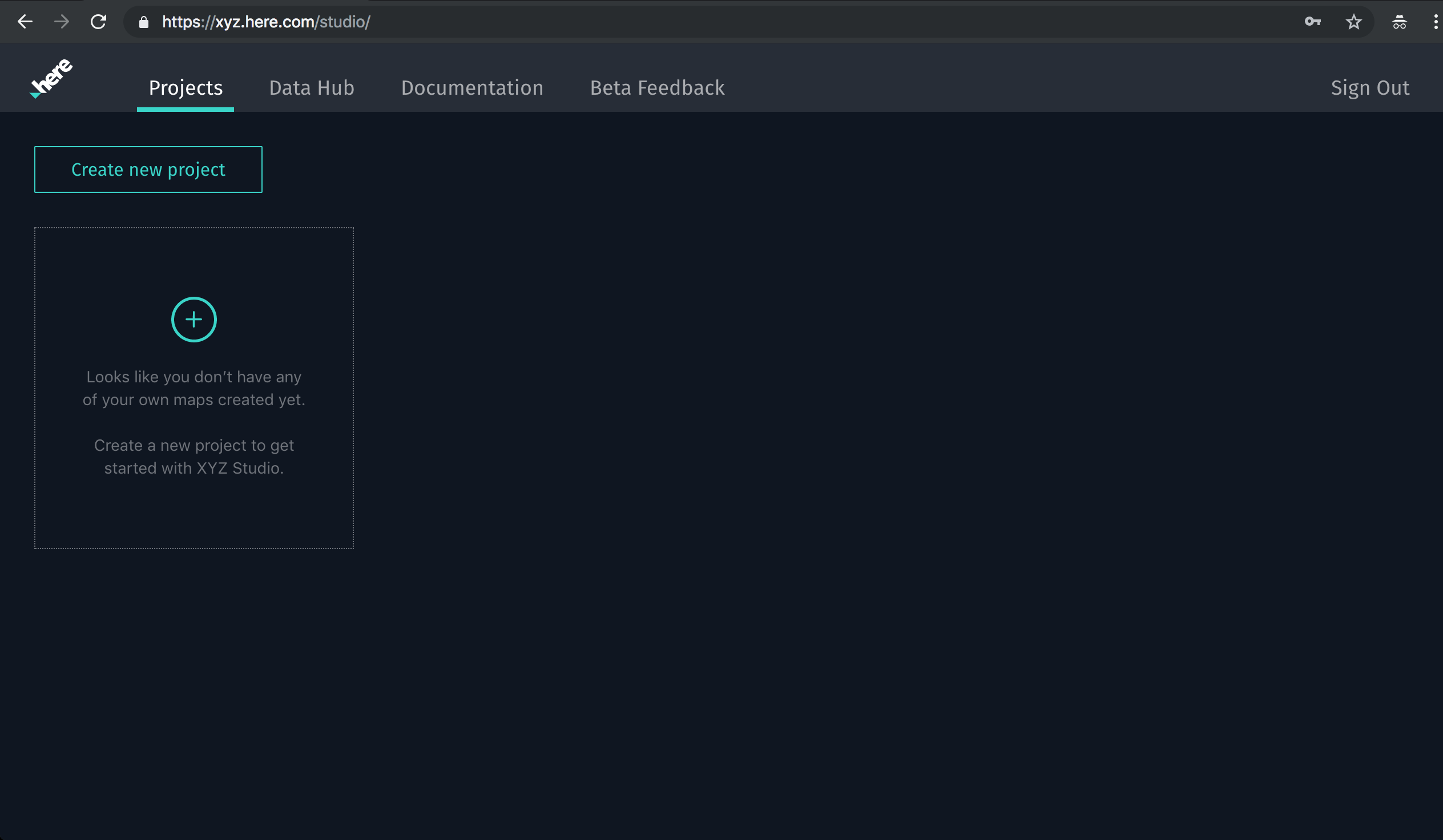Switch to the Data Hub tab
This screenshot has height=840, width=1443.
312,88
